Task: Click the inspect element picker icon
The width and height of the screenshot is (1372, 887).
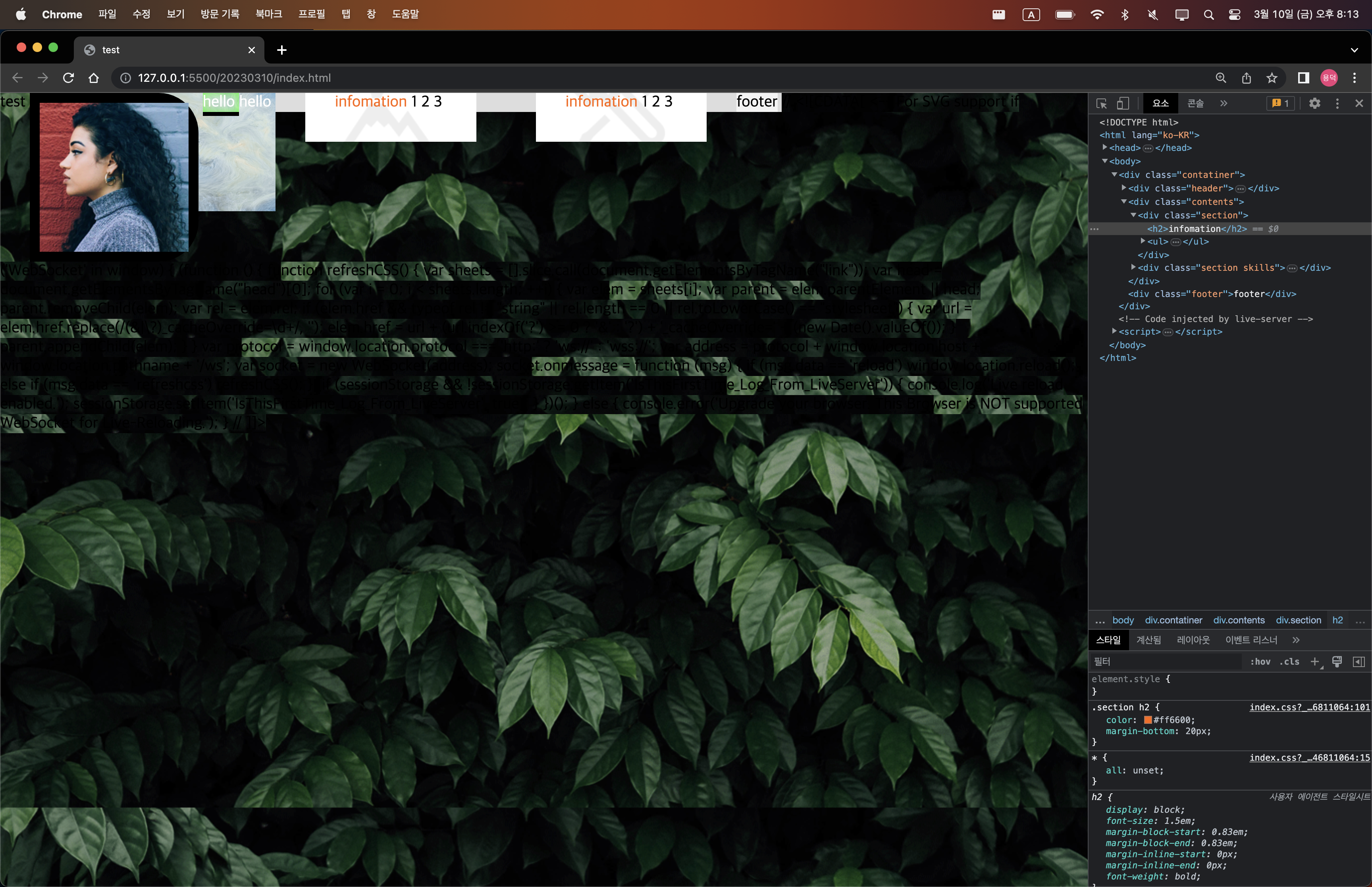Action: (1101, 104)
